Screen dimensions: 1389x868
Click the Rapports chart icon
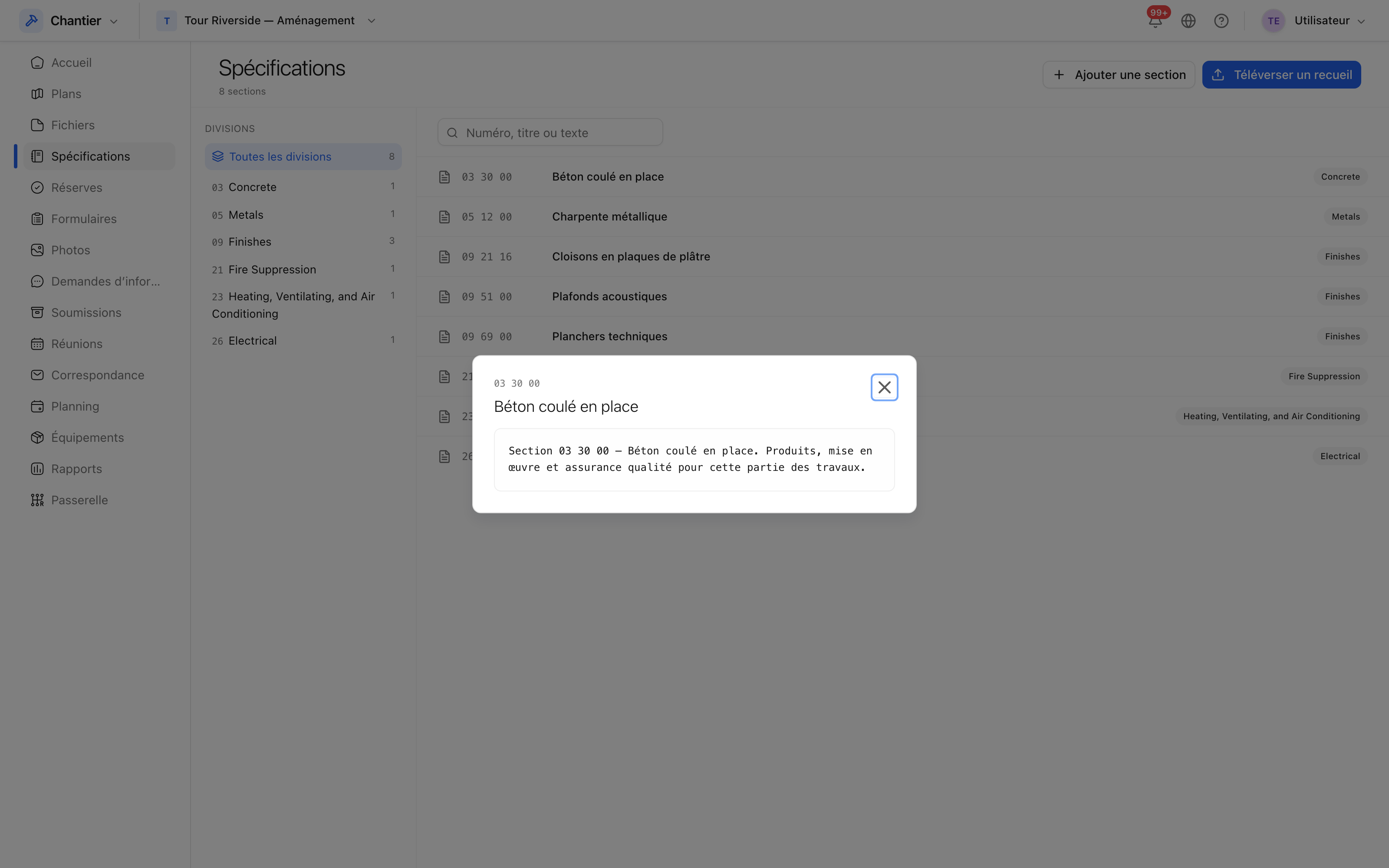(37, 468)
